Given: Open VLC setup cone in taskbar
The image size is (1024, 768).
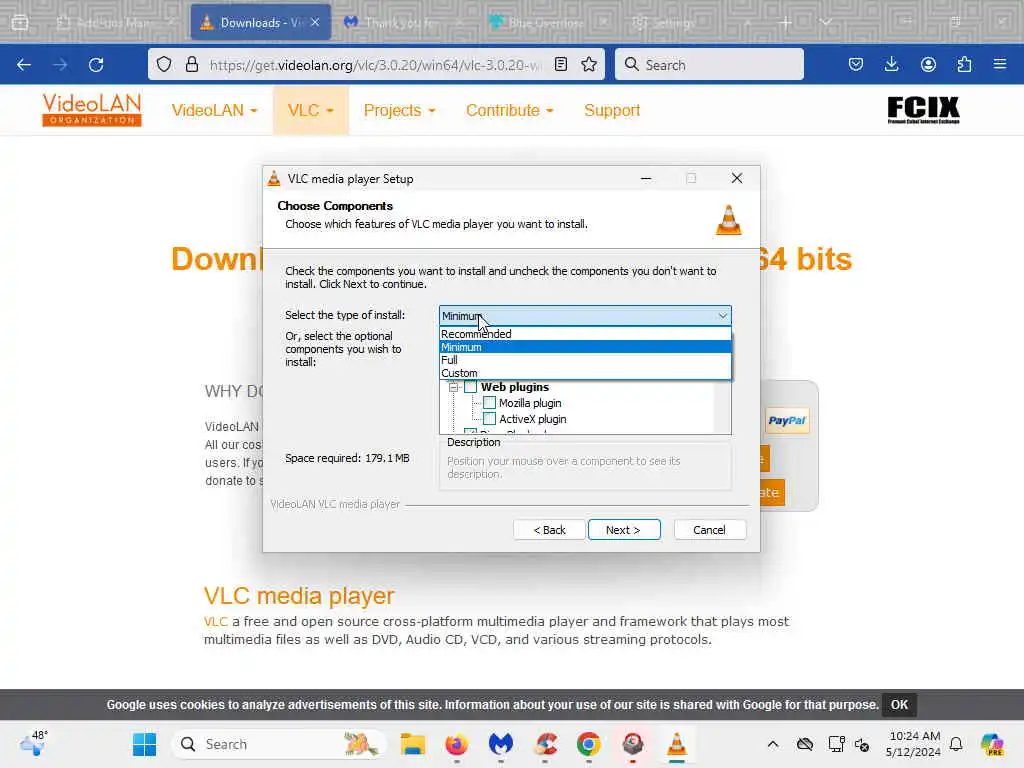Looking at the screenshot, I should tap(677, 744).
